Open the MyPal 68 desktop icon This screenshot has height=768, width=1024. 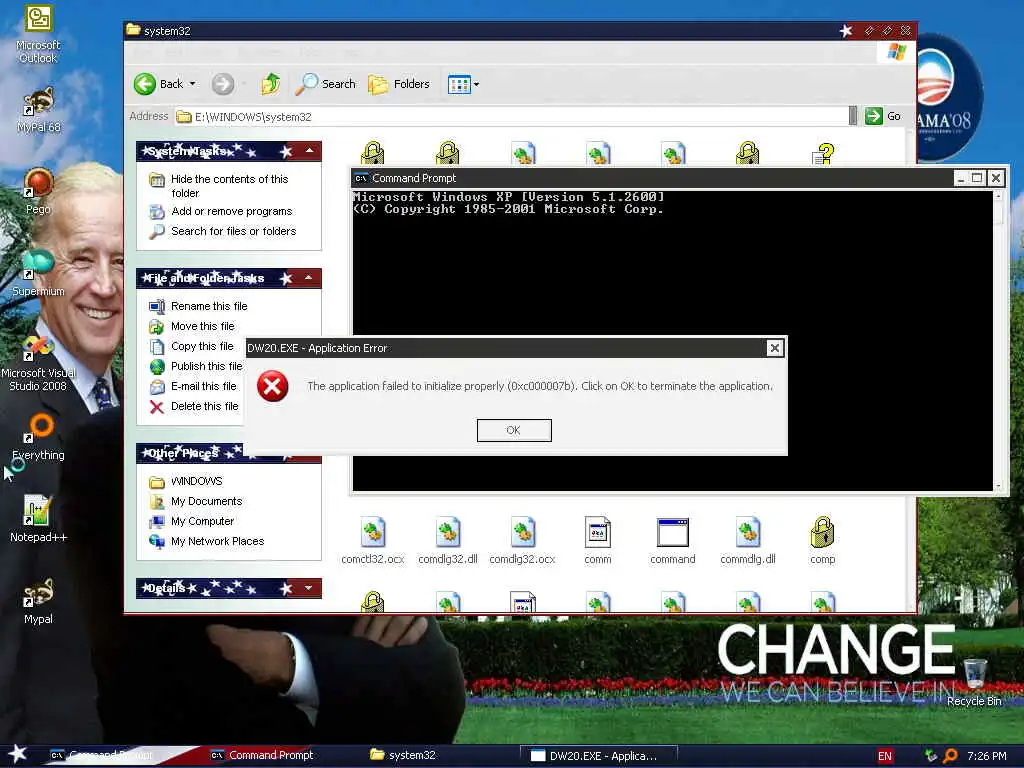click(39, 110)
